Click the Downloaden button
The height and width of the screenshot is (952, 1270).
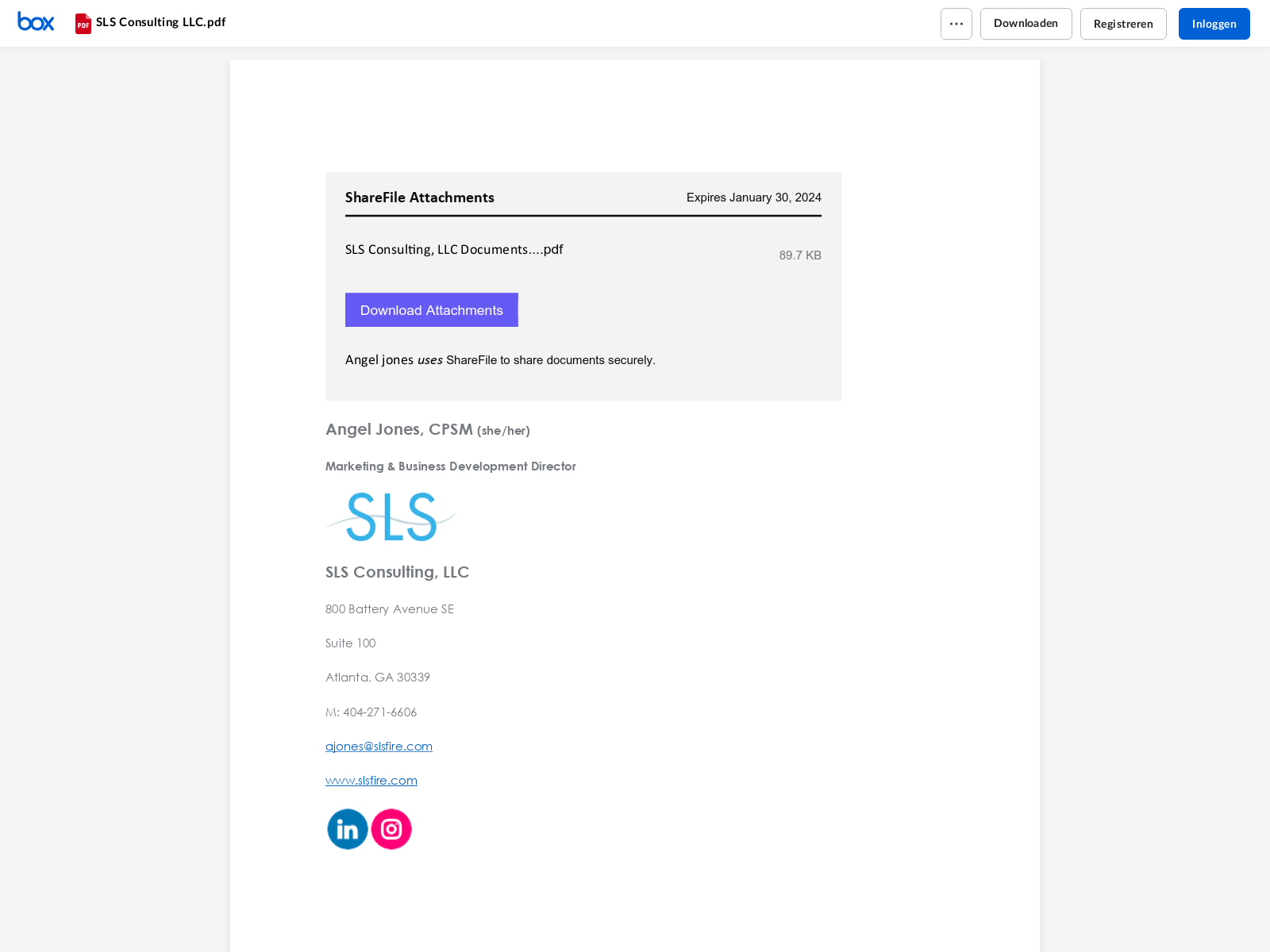coord(1026,24)
